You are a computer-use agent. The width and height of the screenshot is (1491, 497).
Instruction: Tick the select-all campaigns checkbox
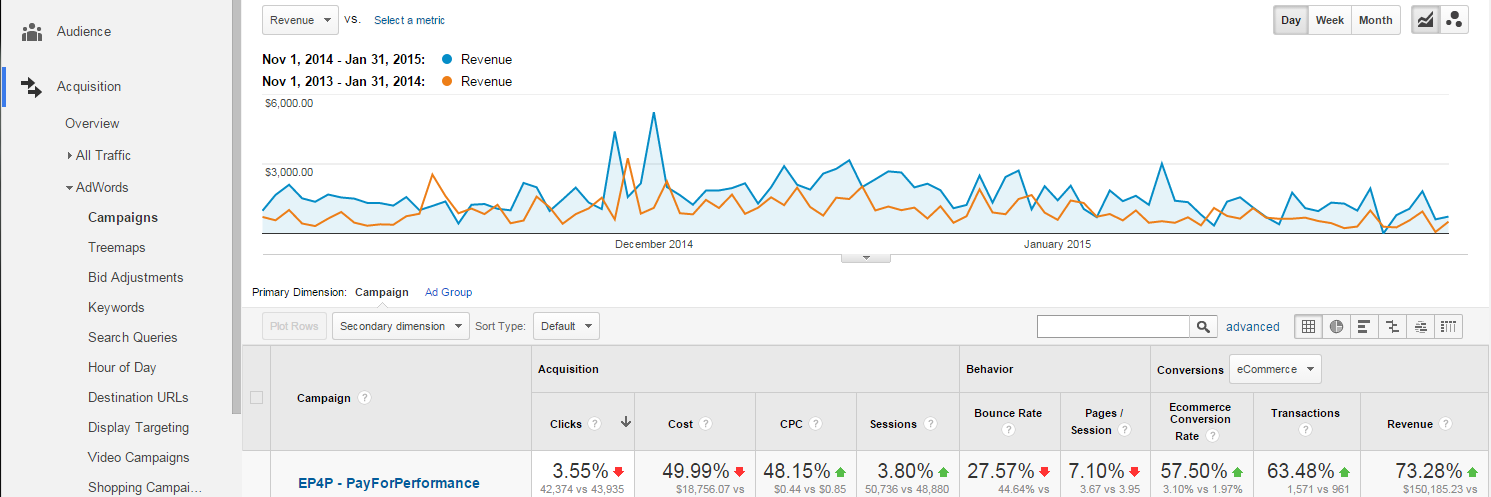tap(256, 398)
